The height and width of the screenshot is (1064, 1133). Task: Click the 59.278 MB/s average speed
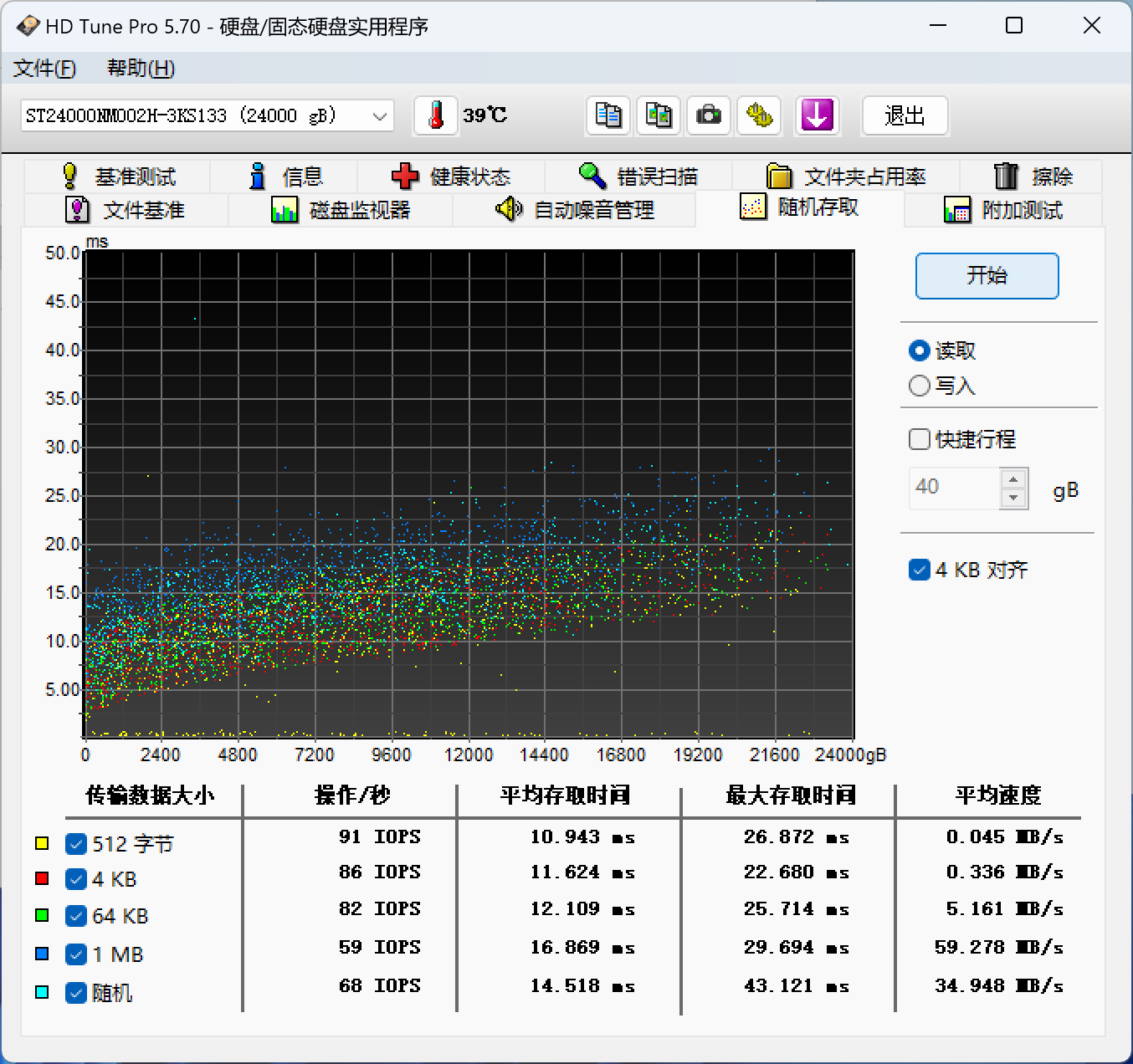pyautogui.click(x=999, y=948)
